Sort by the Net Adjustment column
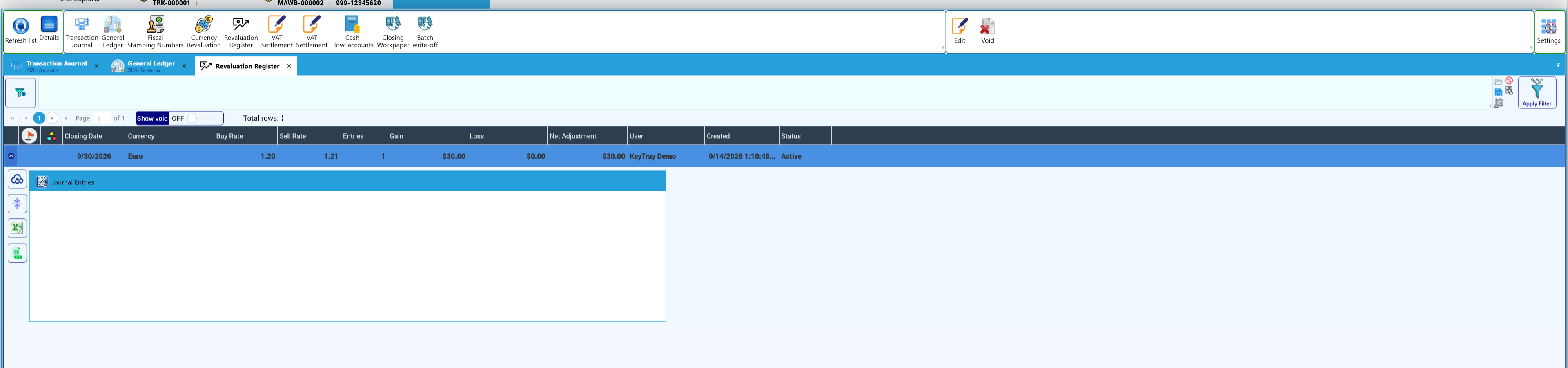 [587, 136]
